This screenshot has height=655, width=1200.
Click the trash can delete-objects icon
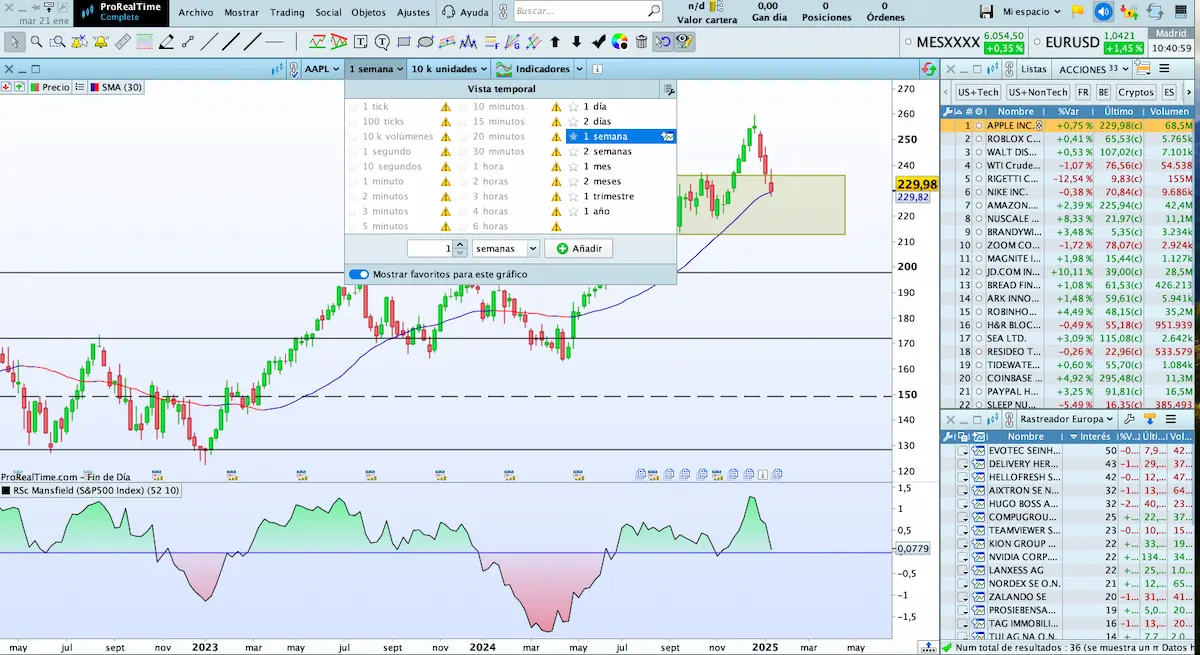tap(641, 42)
